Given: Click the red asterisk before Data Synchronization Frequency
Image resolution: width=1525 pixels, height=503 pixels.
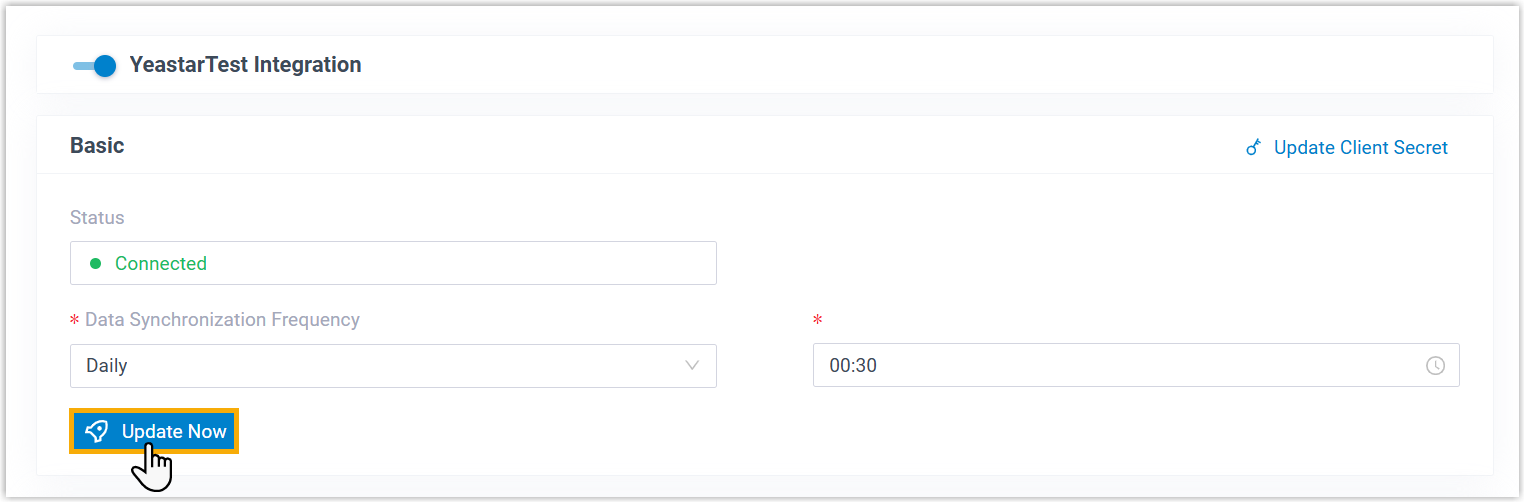Looking at the screenshot, I should (74, 321).
